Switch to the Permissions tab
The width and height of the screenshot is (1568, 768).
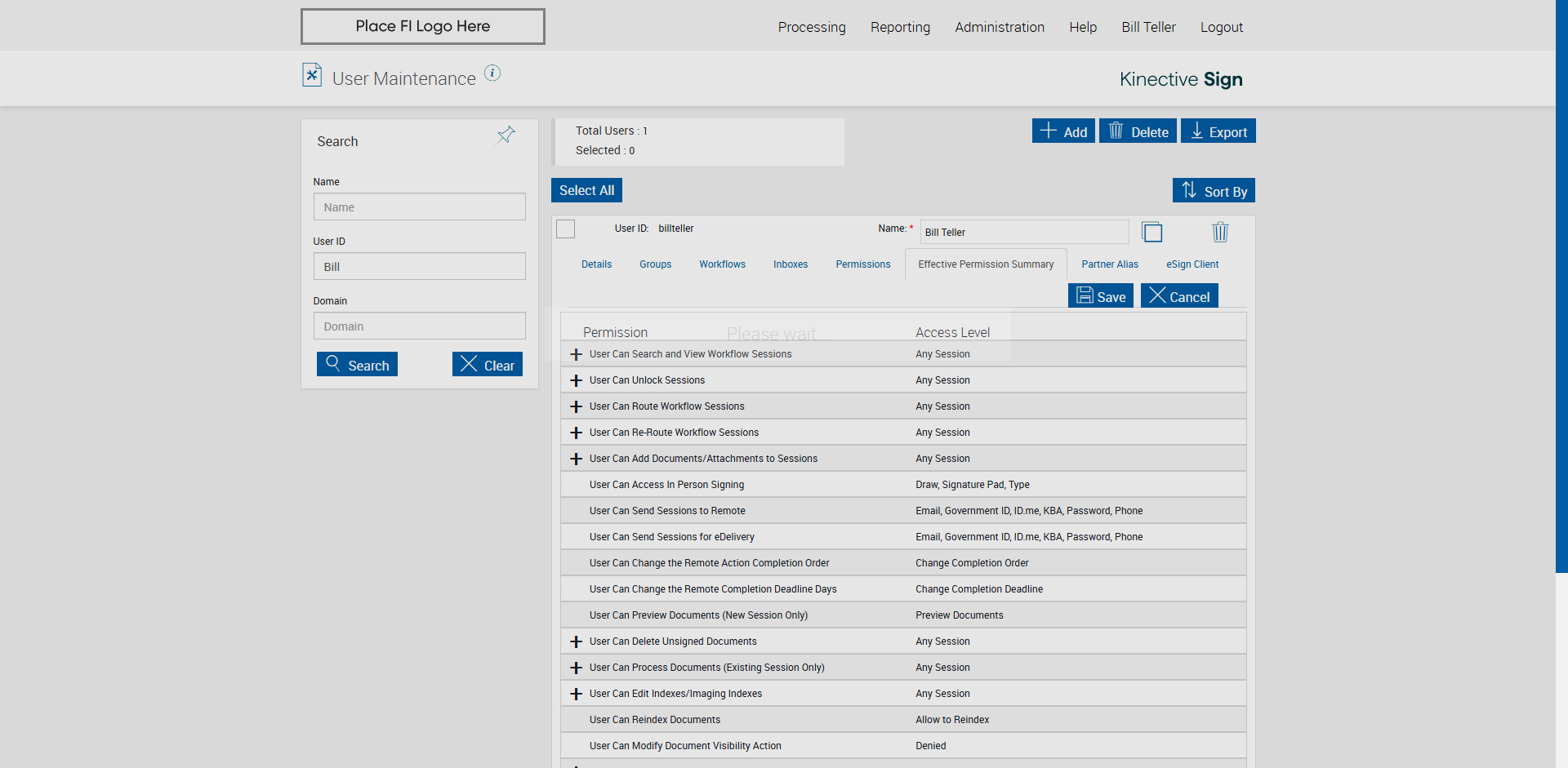coord(863,264)
